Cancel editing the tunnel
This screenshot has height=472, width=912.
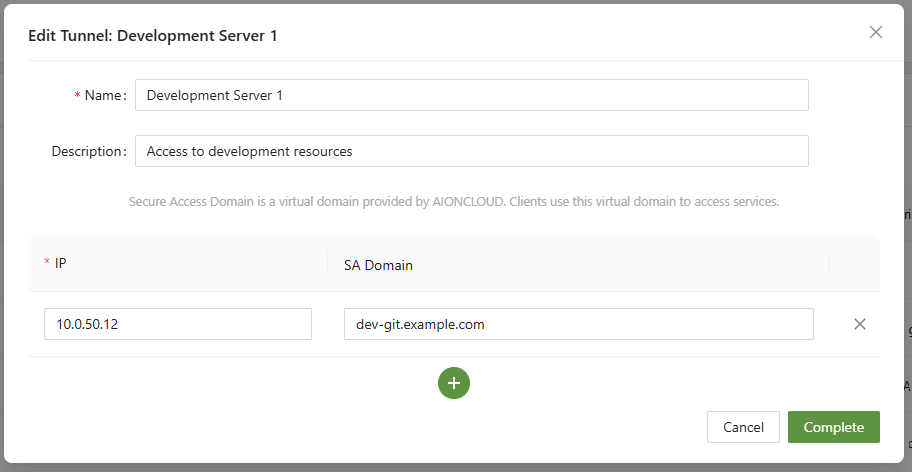click(x=743, y=427)
